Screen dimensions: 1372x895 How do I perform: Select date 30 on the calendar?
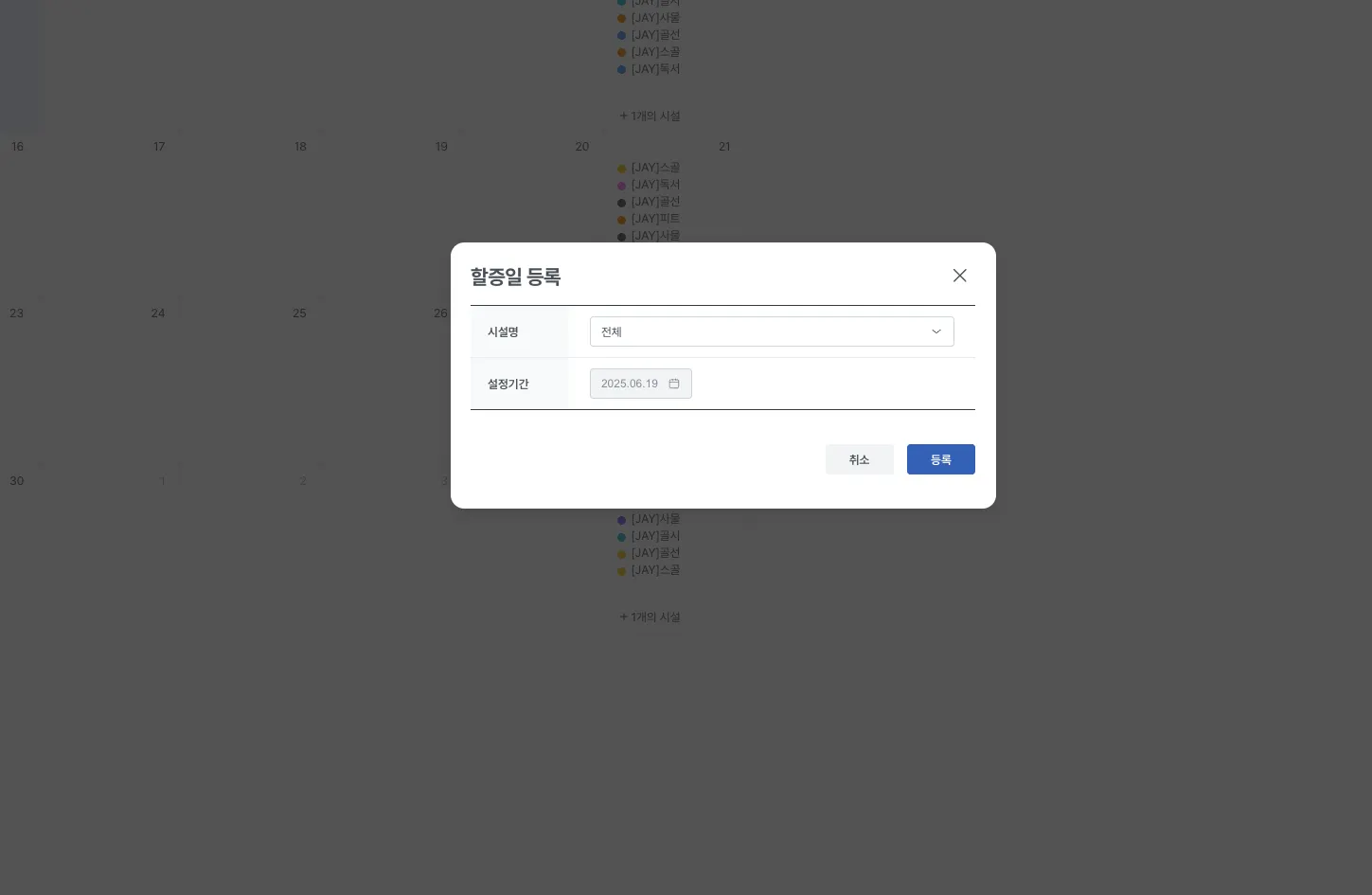[17, 481]
